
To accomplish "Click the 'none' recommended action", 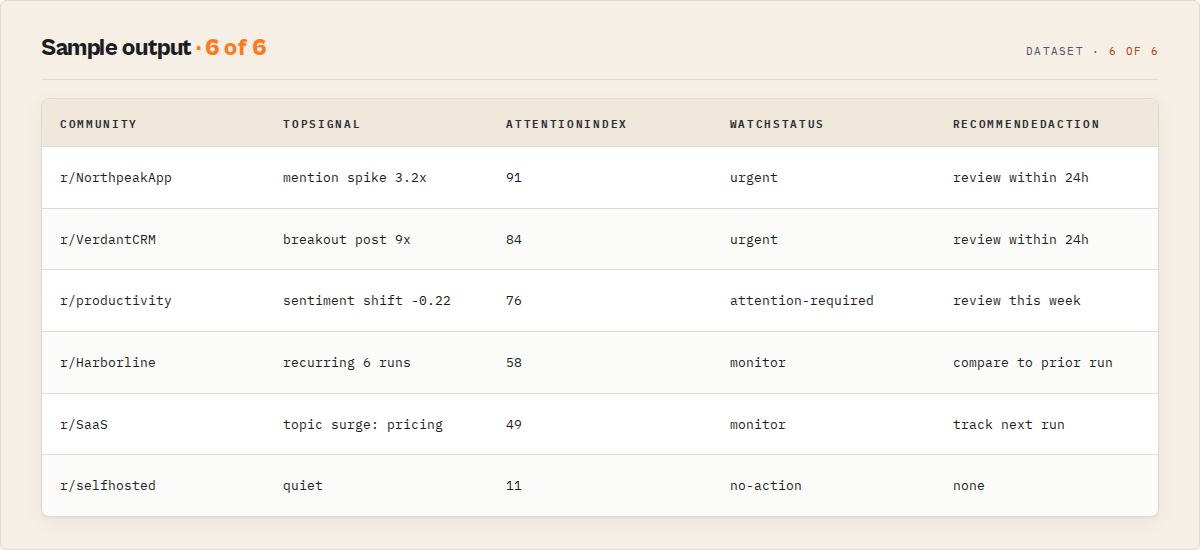I will [x=969, y=486].
